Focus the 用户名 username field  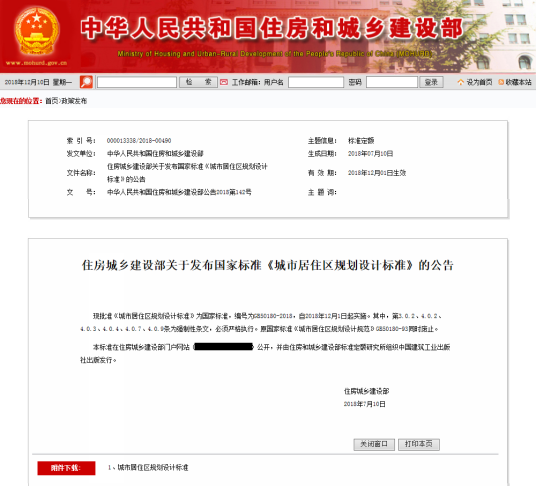[x=316, y=82]
